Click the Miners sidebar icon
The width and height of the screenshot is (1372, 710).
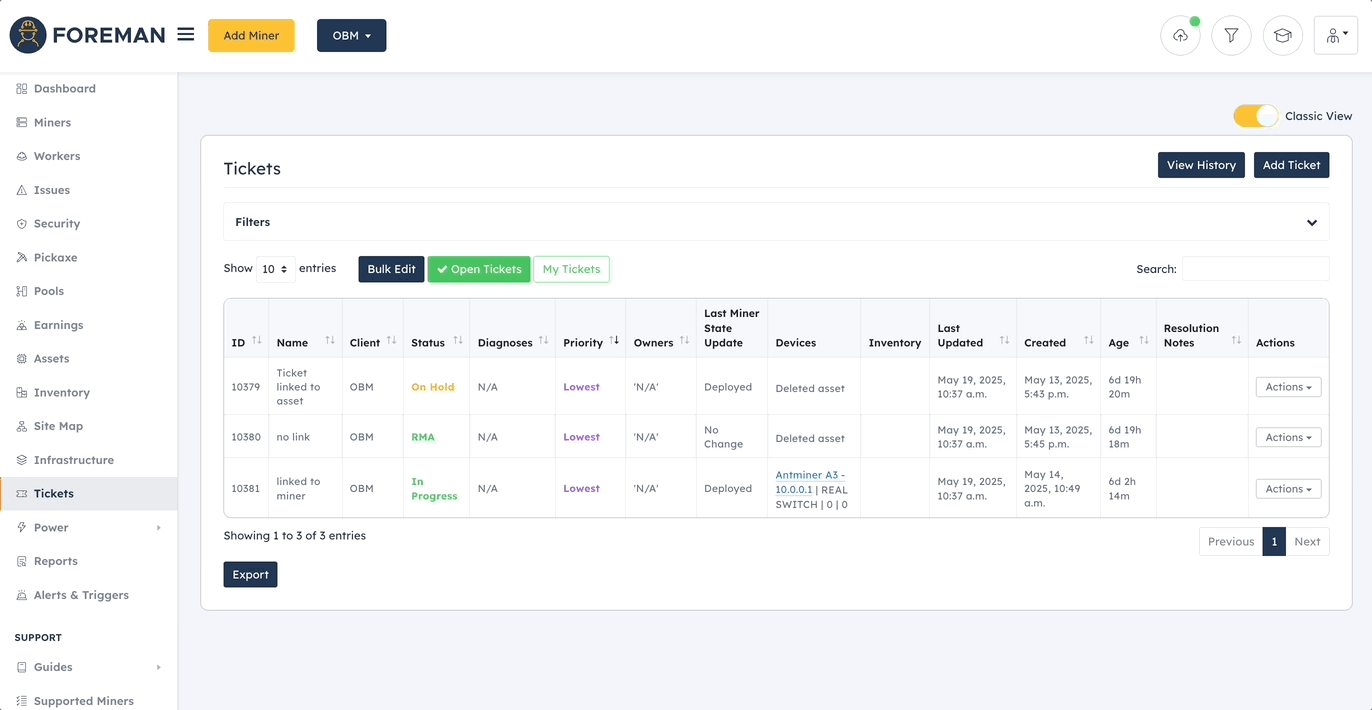22,123
